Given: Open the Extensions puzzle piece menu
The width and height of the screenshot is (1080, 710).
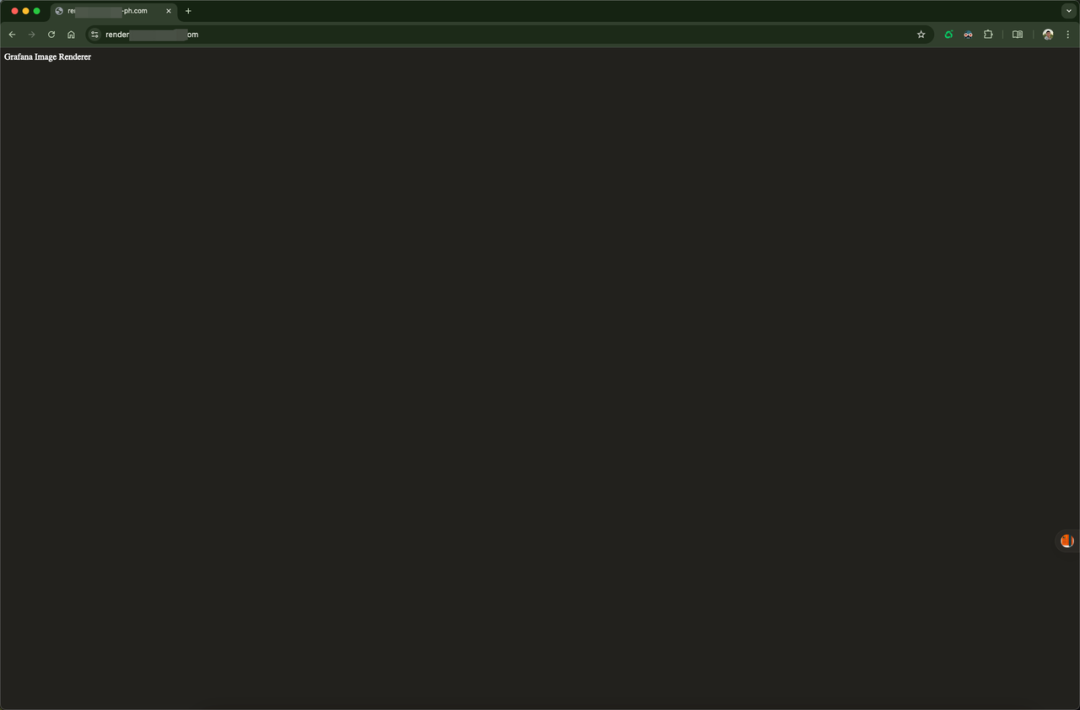Looking at the screenshot, I should [988, 34].
